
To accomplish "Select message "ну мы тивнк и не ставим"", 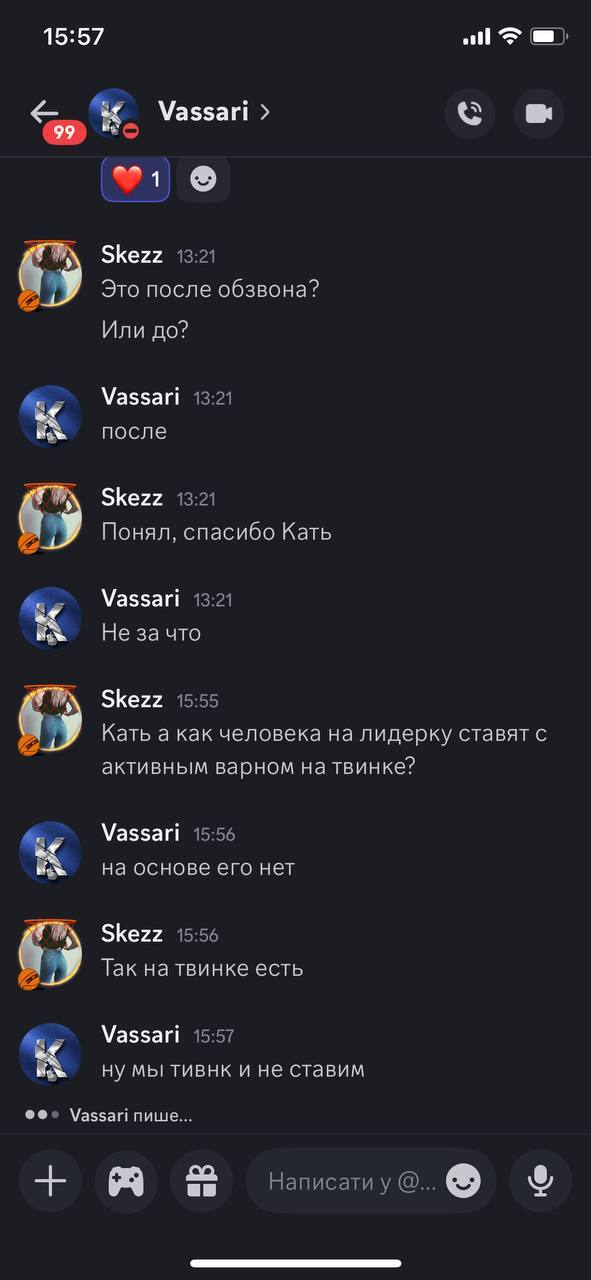I will coord(233,1069).
